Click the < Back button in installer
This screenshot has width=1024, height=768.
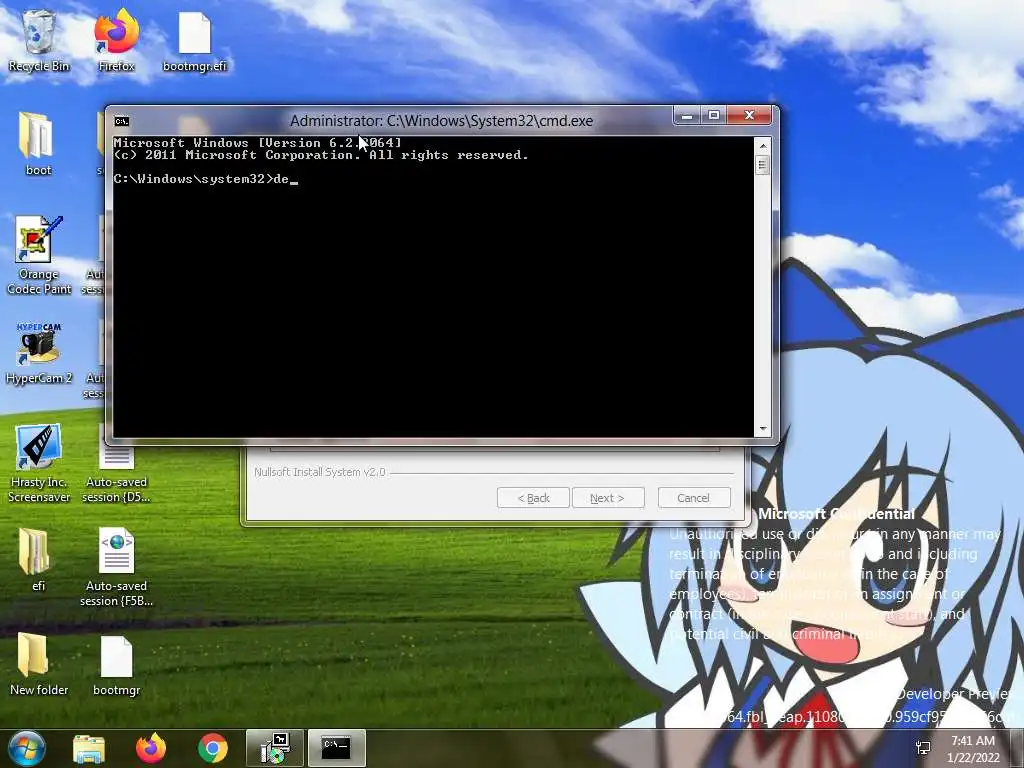534,498
